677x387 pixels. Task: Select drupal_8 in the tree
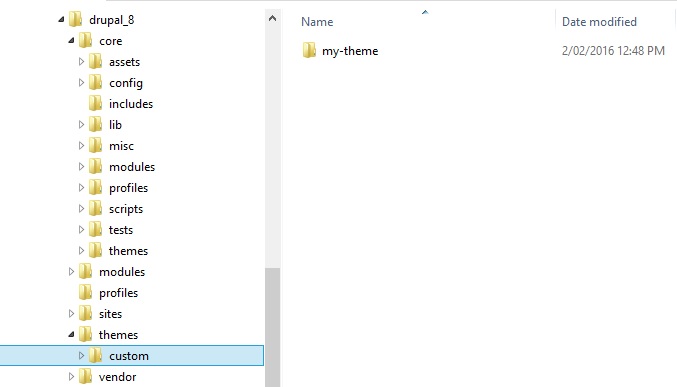tap(111, 20)
